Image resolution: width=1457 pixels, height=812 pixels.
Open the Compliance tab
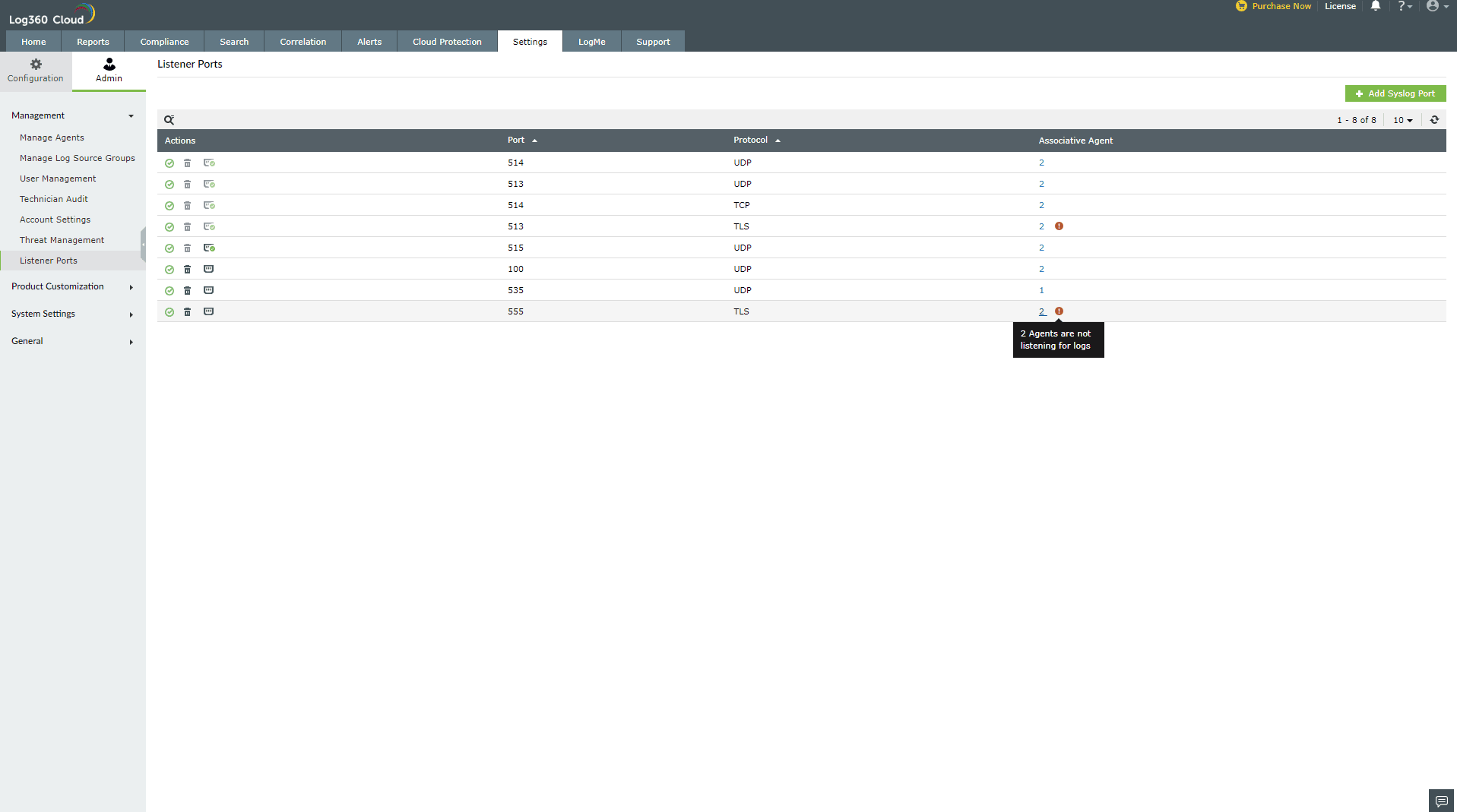(x=164, y=42)
